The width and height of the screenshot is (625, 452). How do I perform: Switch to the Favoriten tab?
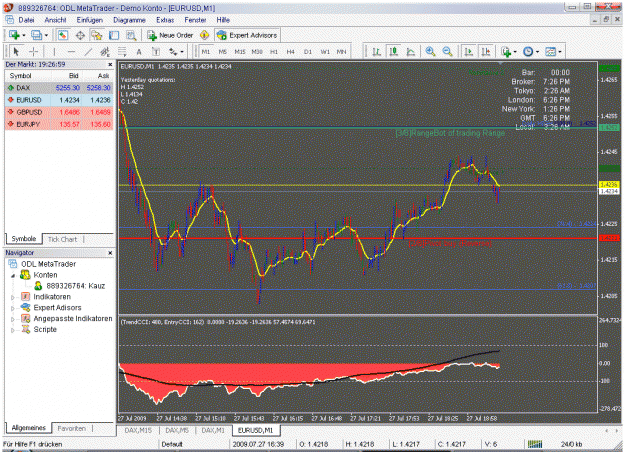click(72, 428)
